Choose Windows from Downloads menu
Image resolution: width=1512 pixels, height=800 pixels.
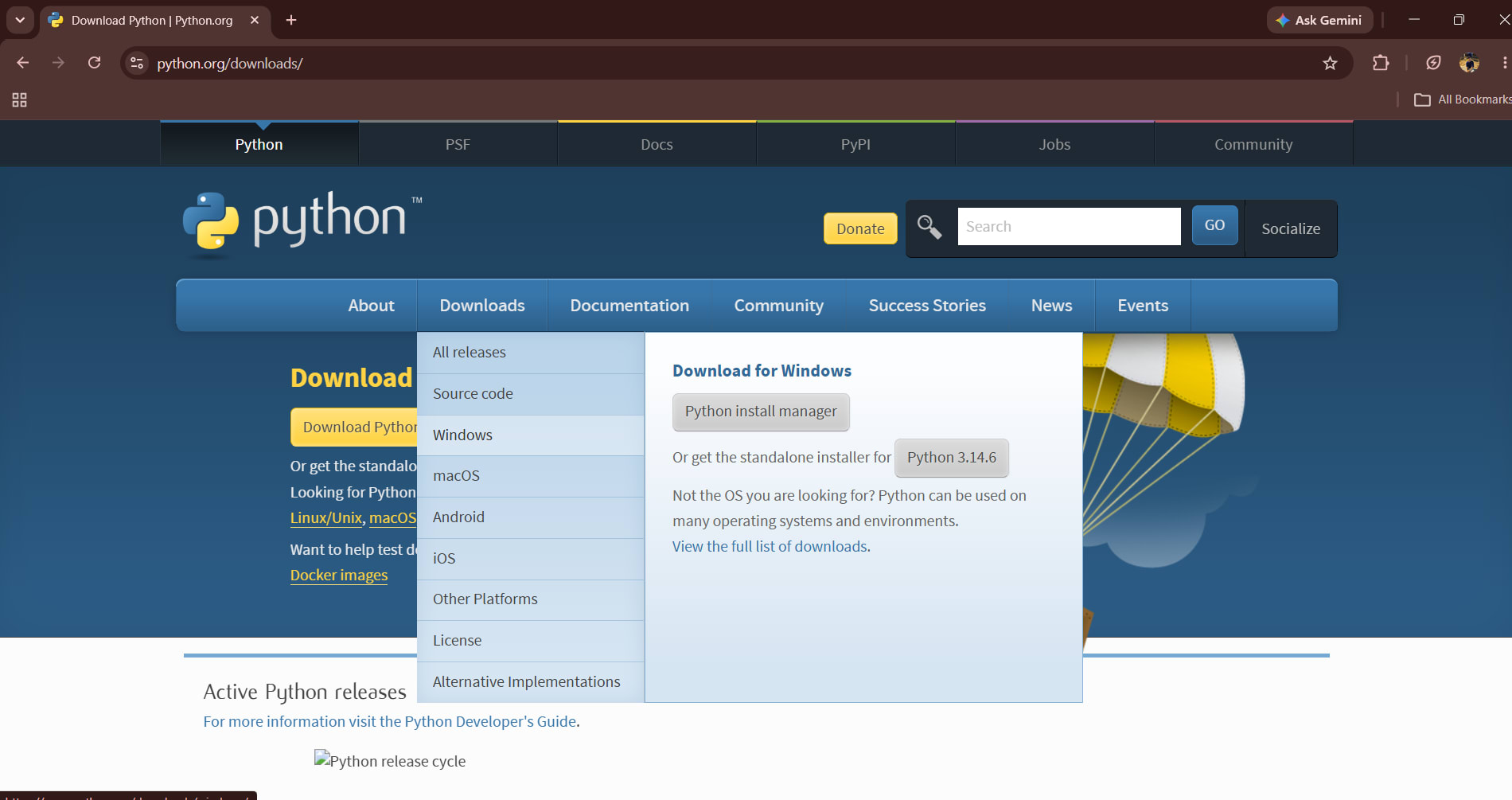(x=531, y=435)
